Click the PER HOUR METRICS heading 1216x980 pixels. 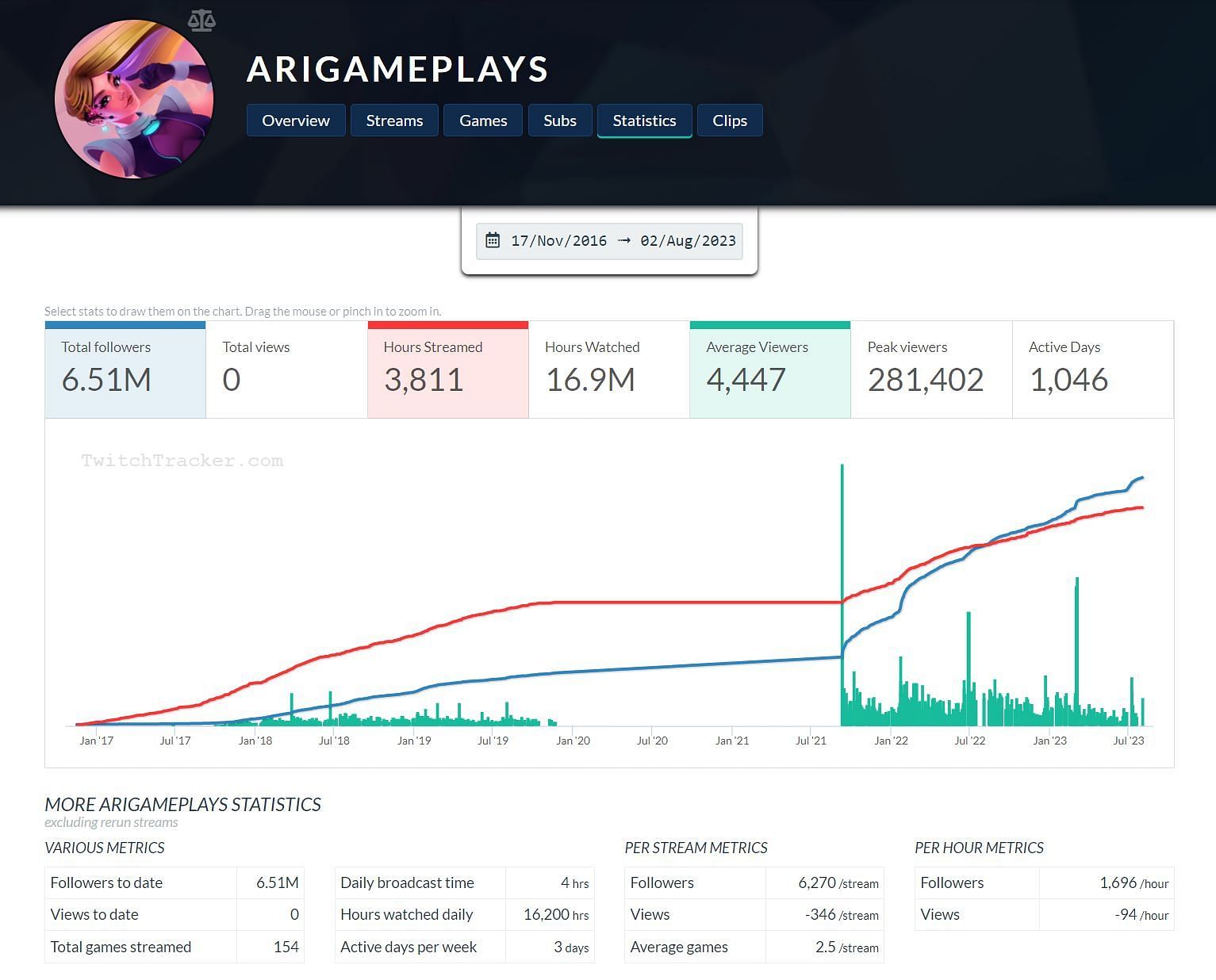pyautogui.click(x=979, y=848)
